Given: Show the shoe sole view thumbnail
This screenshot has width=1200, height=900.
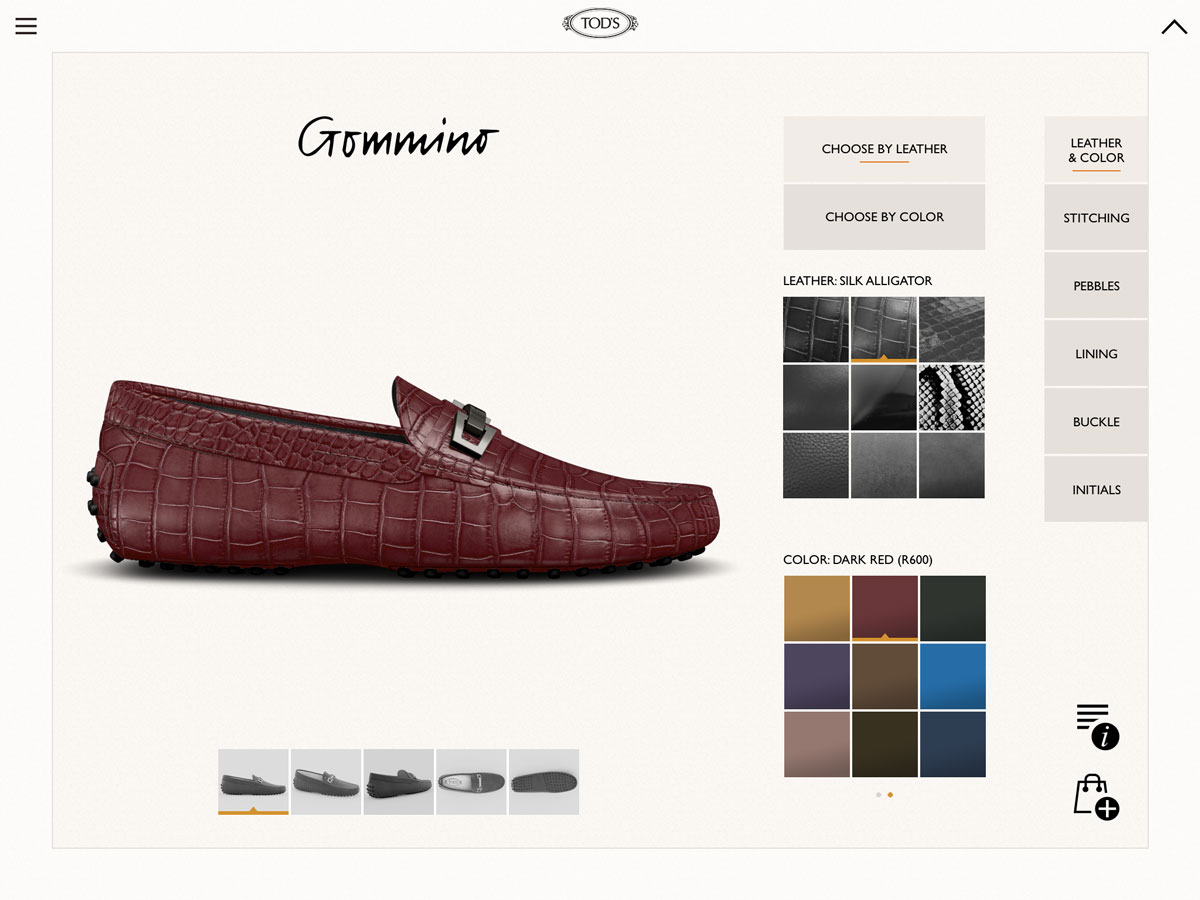Looking at the screenshot, I should click(x=544, y=781).
